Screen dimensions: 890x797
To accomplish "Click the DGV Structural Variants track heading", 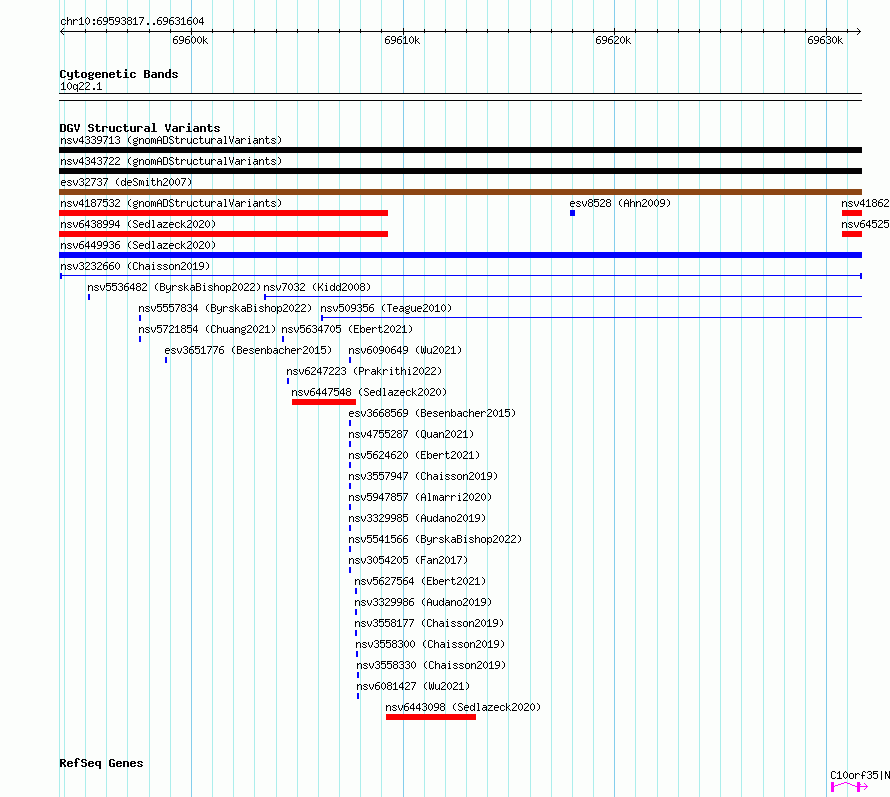I will click(x=140, y=128).
